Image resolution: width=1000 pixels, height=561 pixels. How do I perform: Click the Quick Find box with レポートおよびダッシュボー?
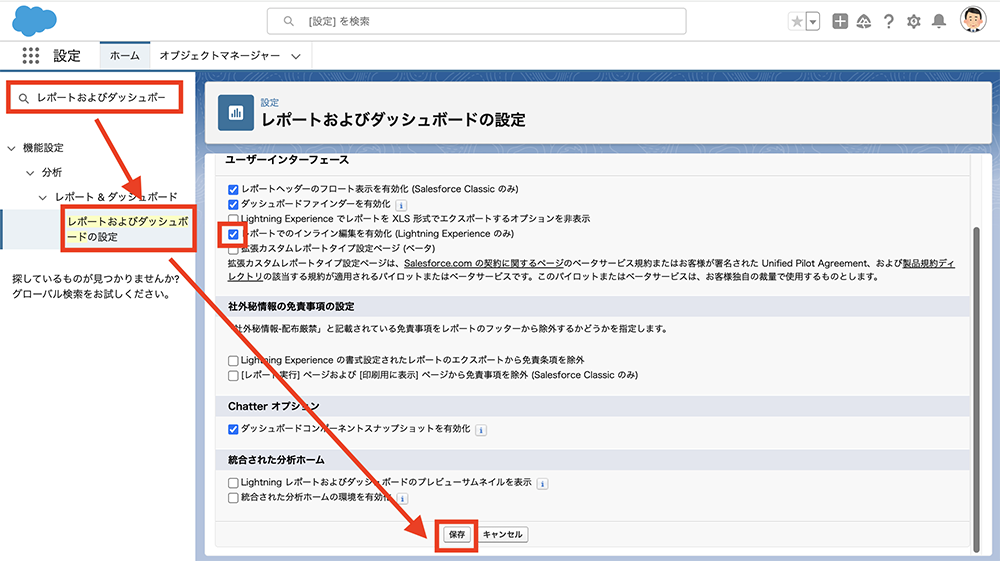pos(95,98)
